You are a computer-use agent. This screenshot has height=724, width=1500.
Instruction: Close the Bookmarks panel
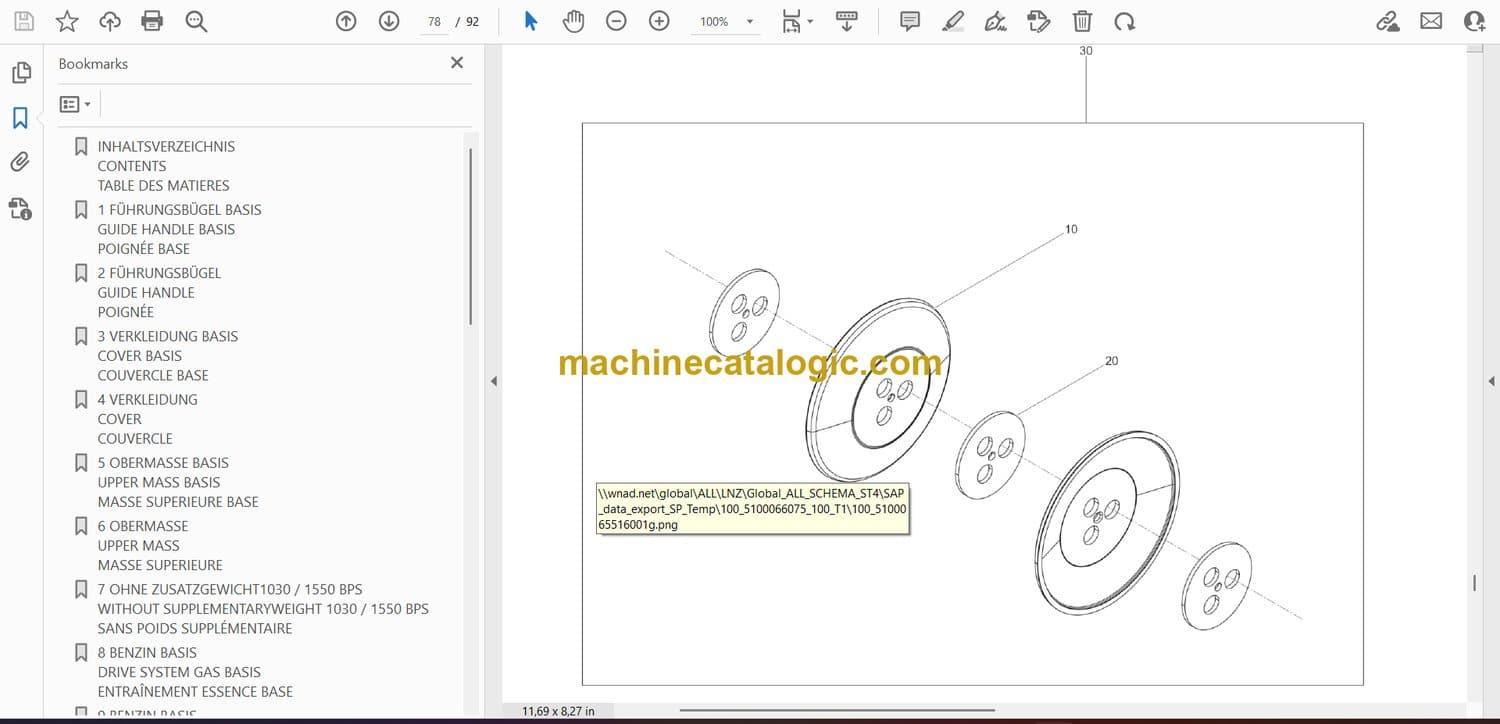point(457,63)
